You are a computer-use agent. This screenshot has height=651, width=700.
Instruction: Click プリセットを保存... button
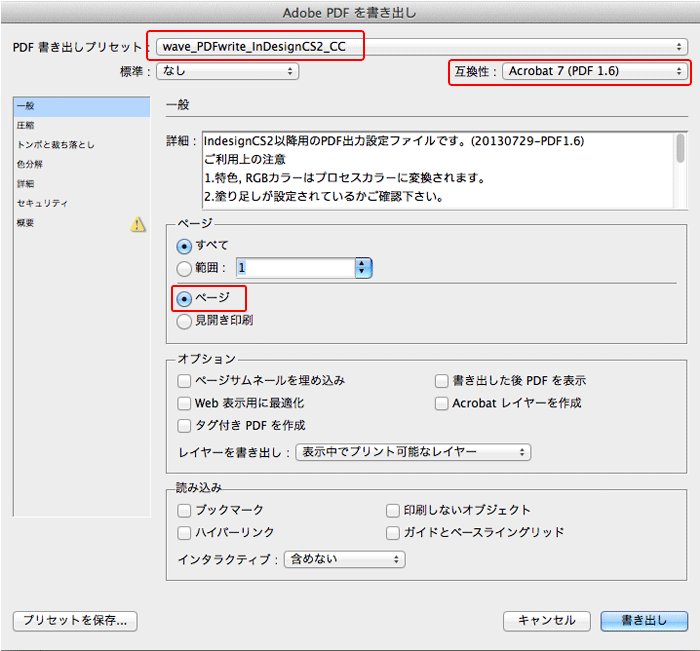tap(75, 620)
